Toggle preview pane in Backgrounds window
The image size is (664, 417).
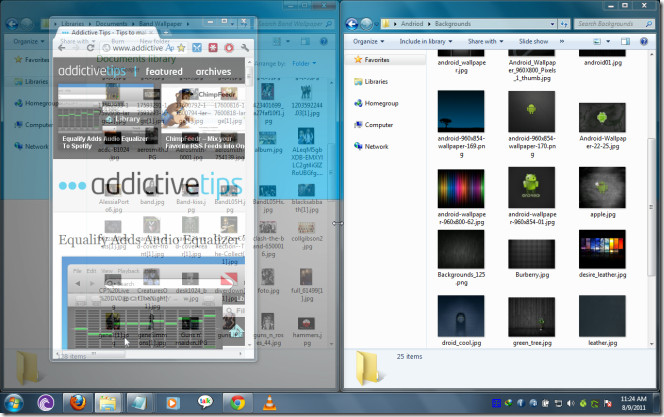tap(625, 41)
